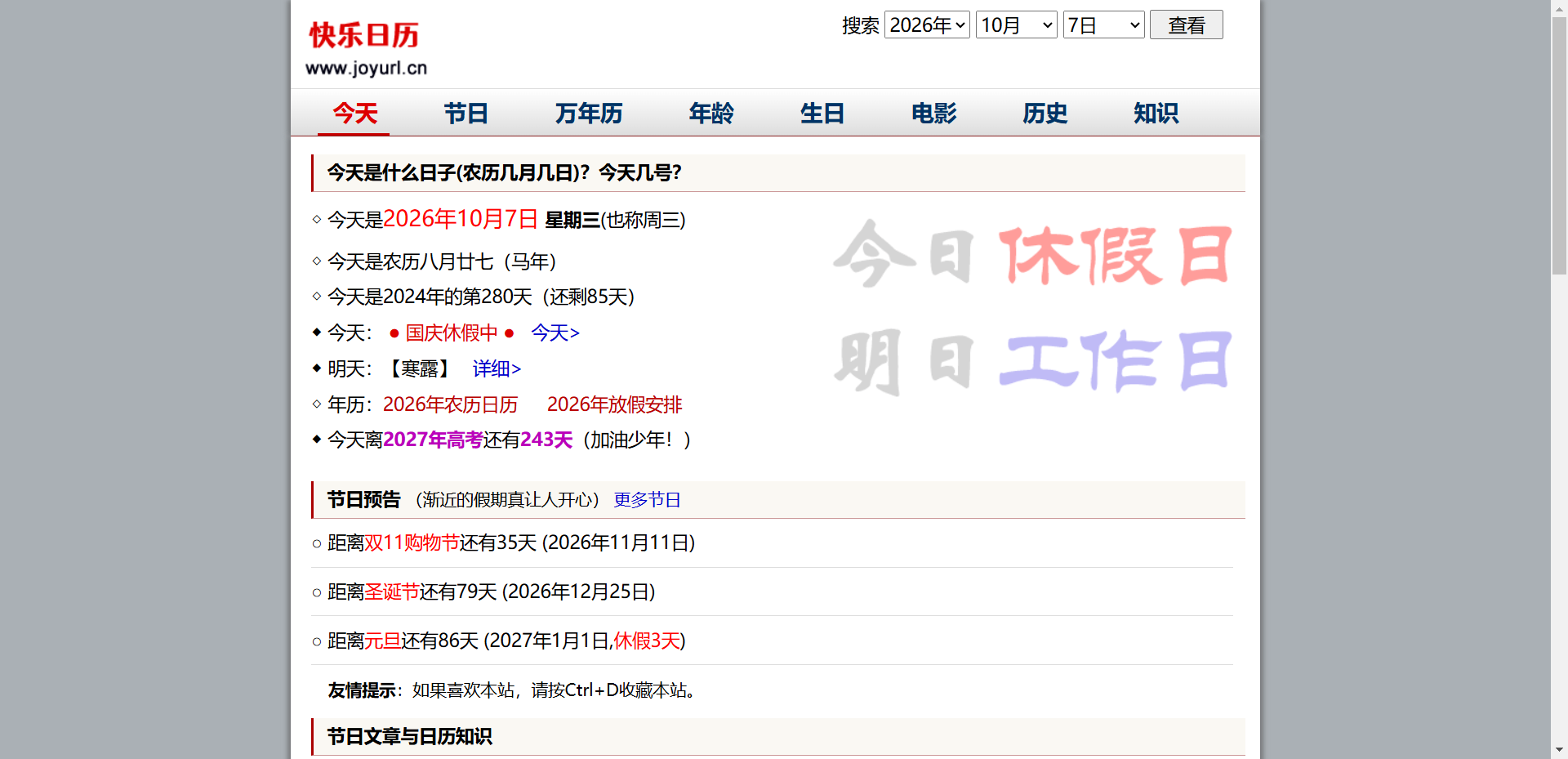Go to the 知识 tab
The image size is (1568, 759).
tap(1156, 113)
